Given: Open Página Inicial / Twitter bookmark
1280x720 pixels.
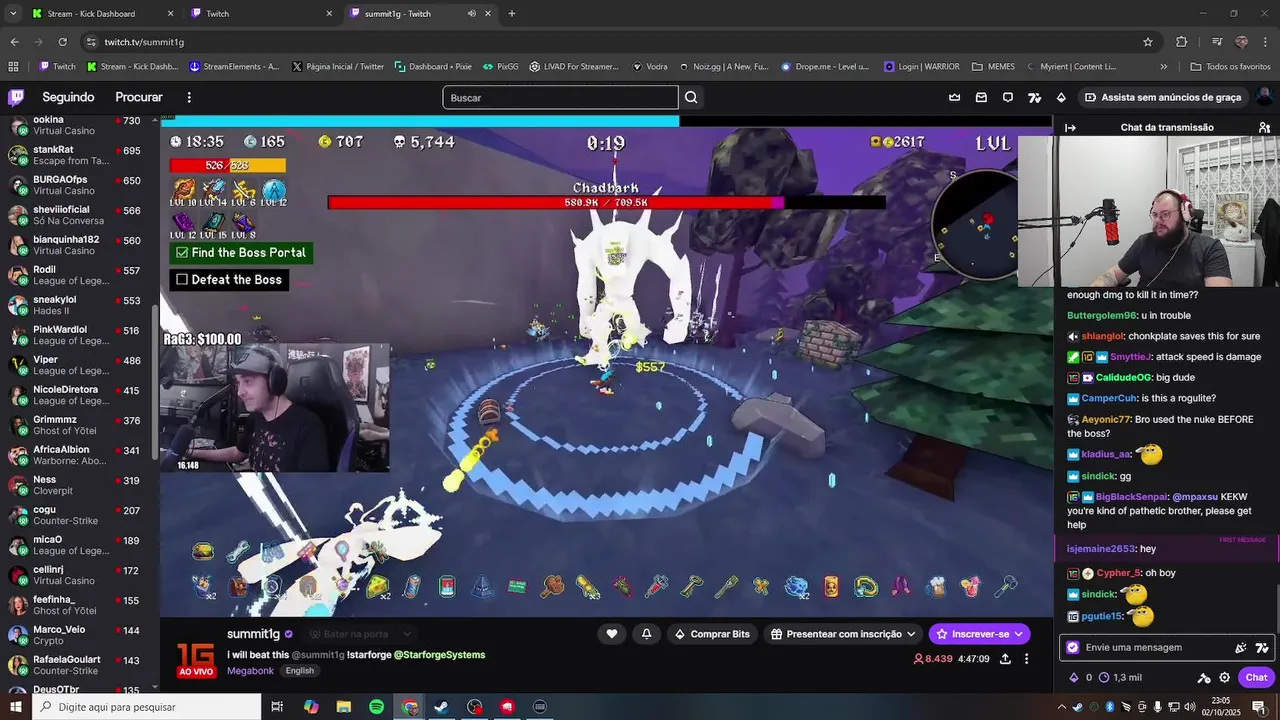Looking at the screenshot, I should pos(338,67).
